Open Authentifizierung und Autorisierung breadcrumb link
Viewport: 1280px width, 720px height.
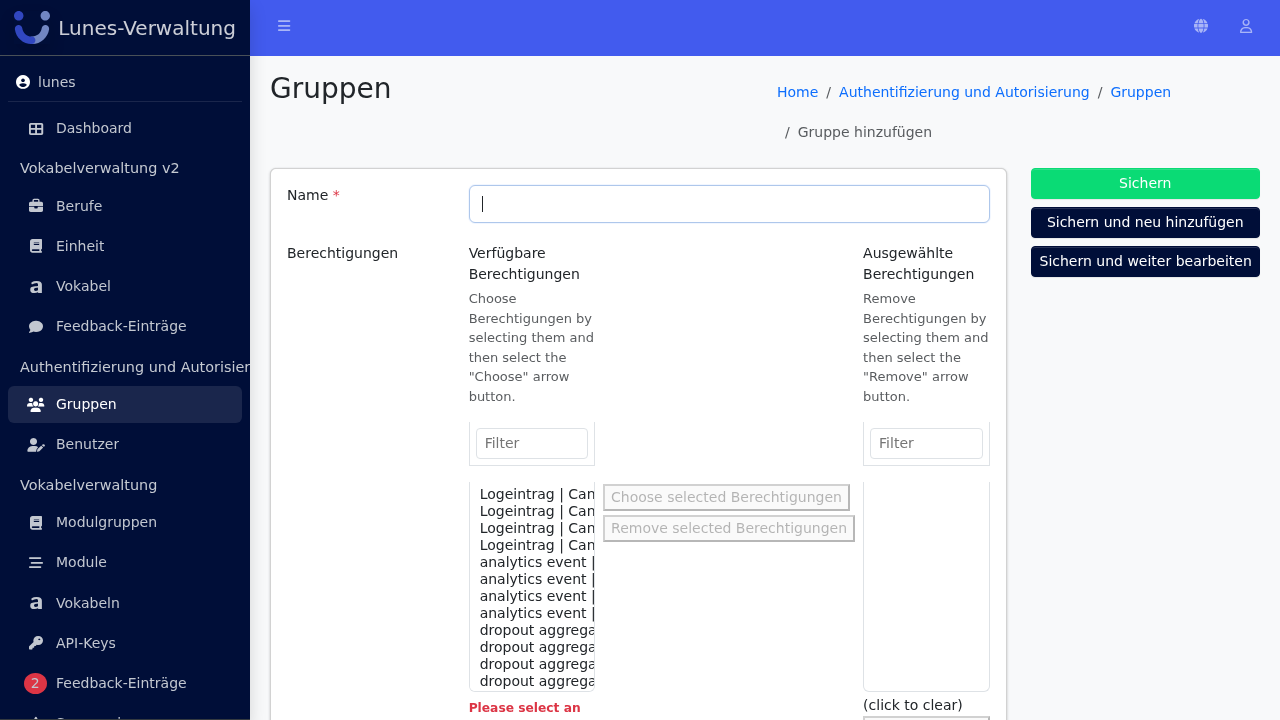pos(964,92)
